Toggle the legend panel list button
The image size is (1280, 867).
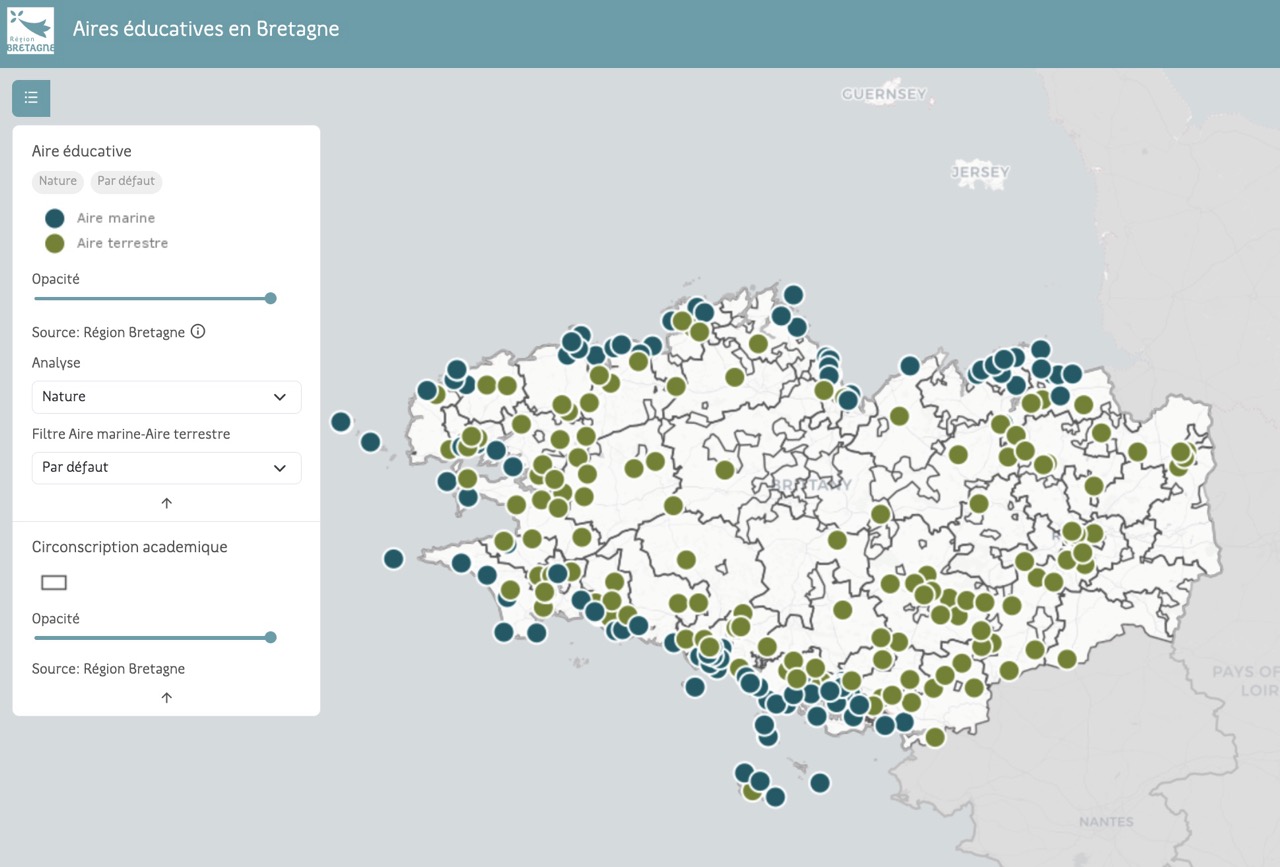click(31, 98)
